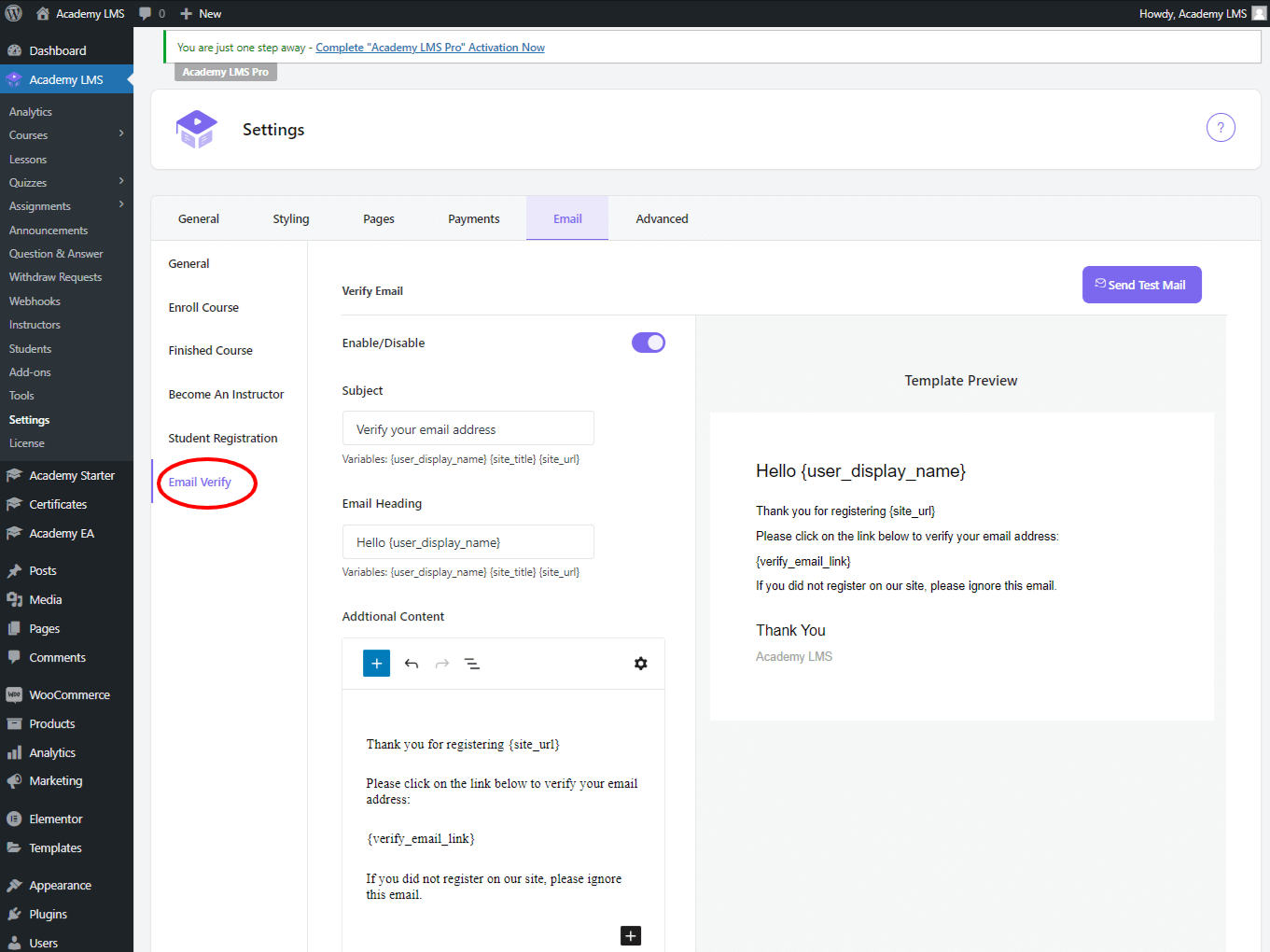Select the Elementor icon in the sidebar

point(15,819)
